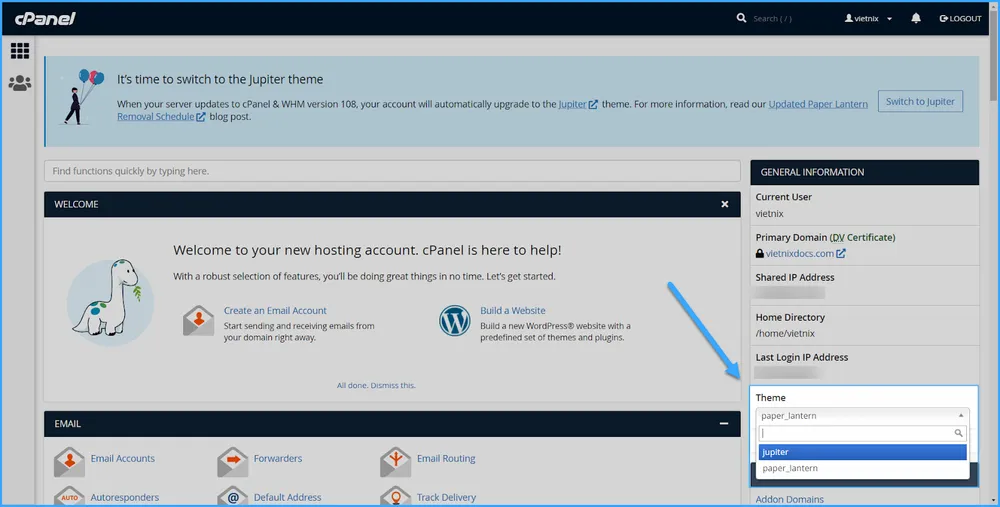Click the Logout link
This screenshot has height=507, width=1000.
point(960,18)
